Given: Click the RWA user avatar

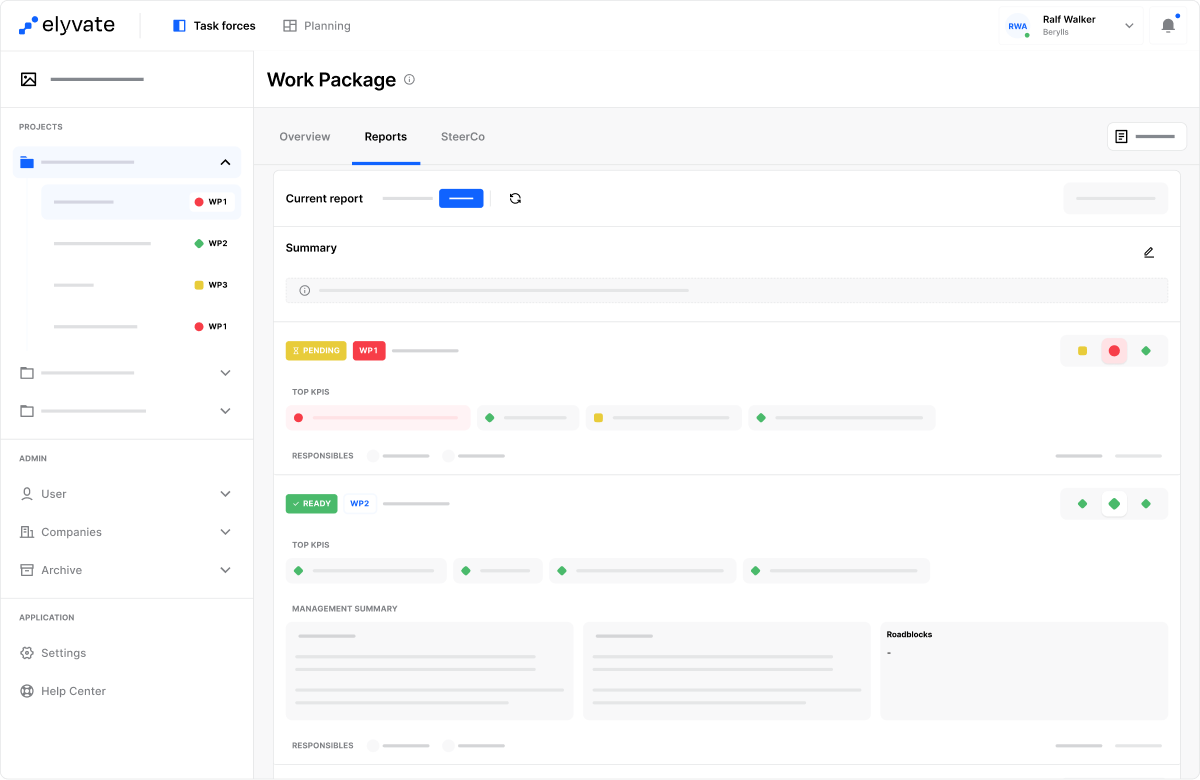Looking at the screenshot, I should coord(1018,26).
